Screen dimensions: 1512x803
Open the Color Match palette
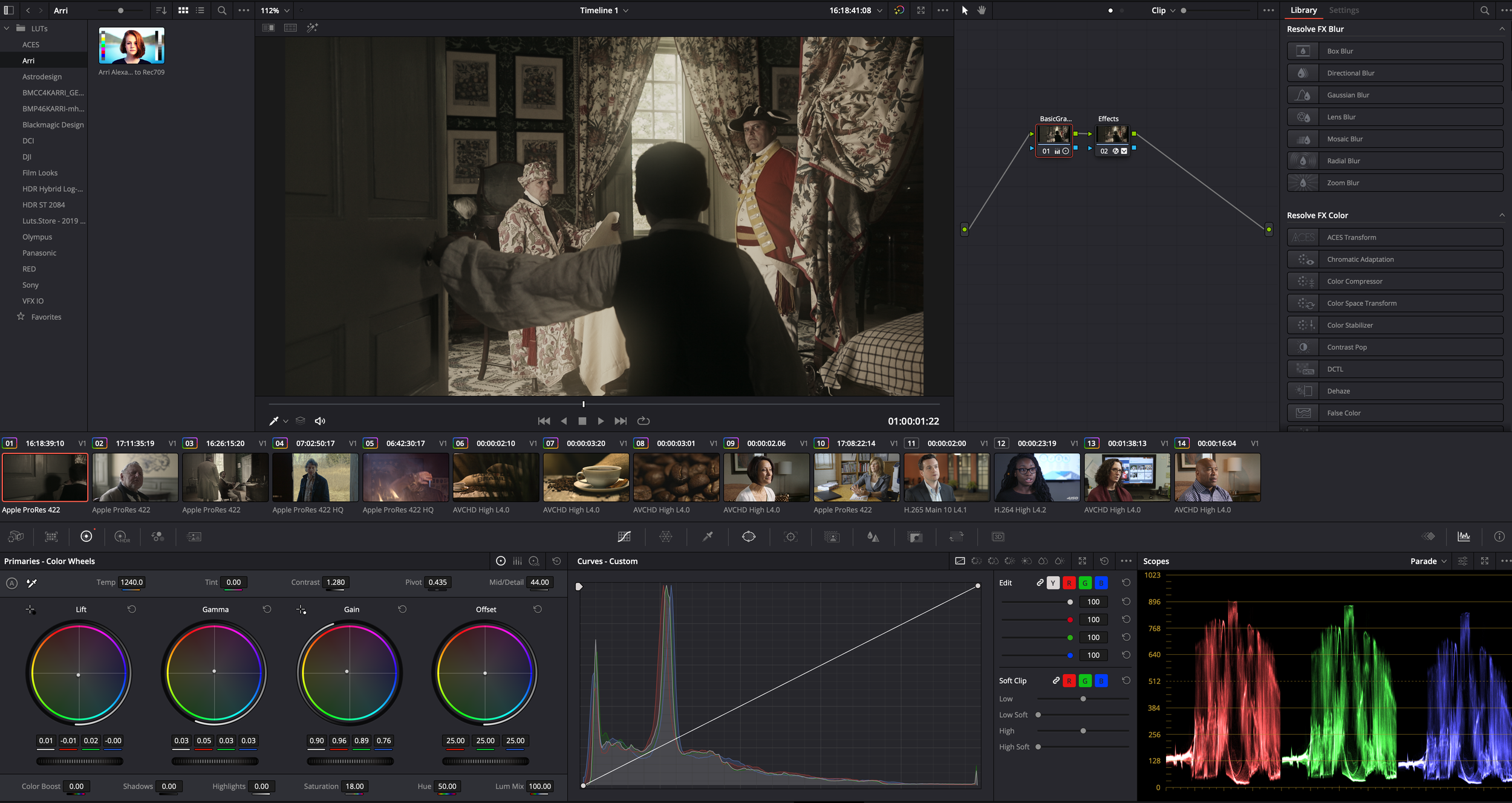51,536
